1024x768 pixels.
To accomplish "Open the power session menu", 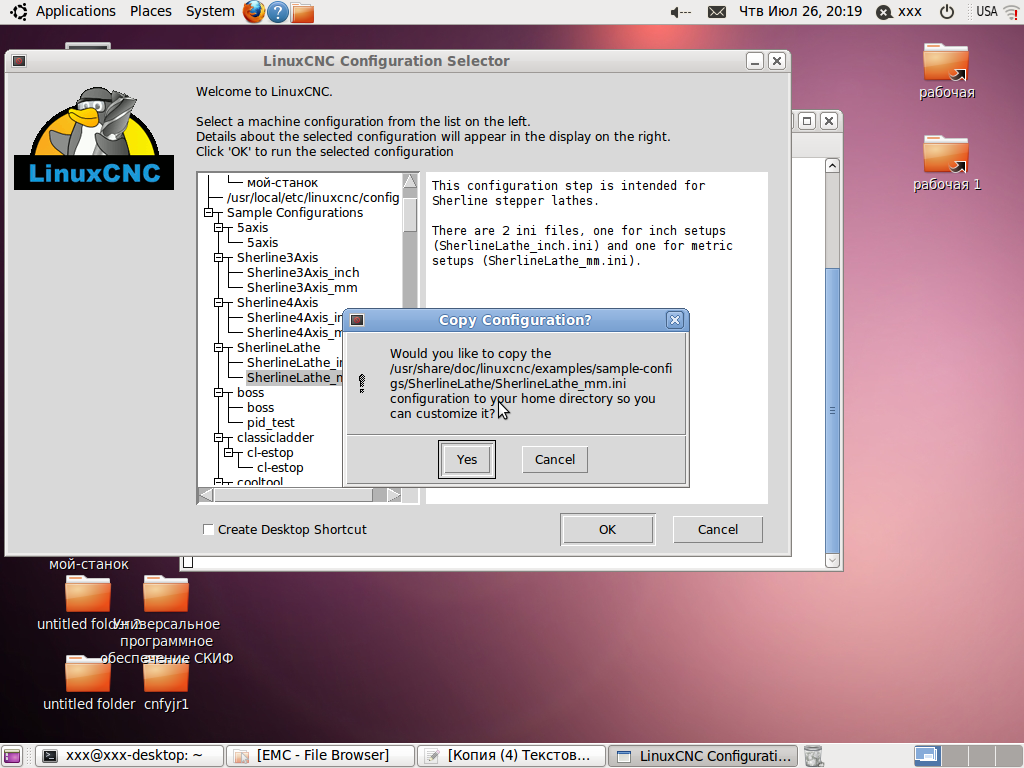I will coord(946,12).
